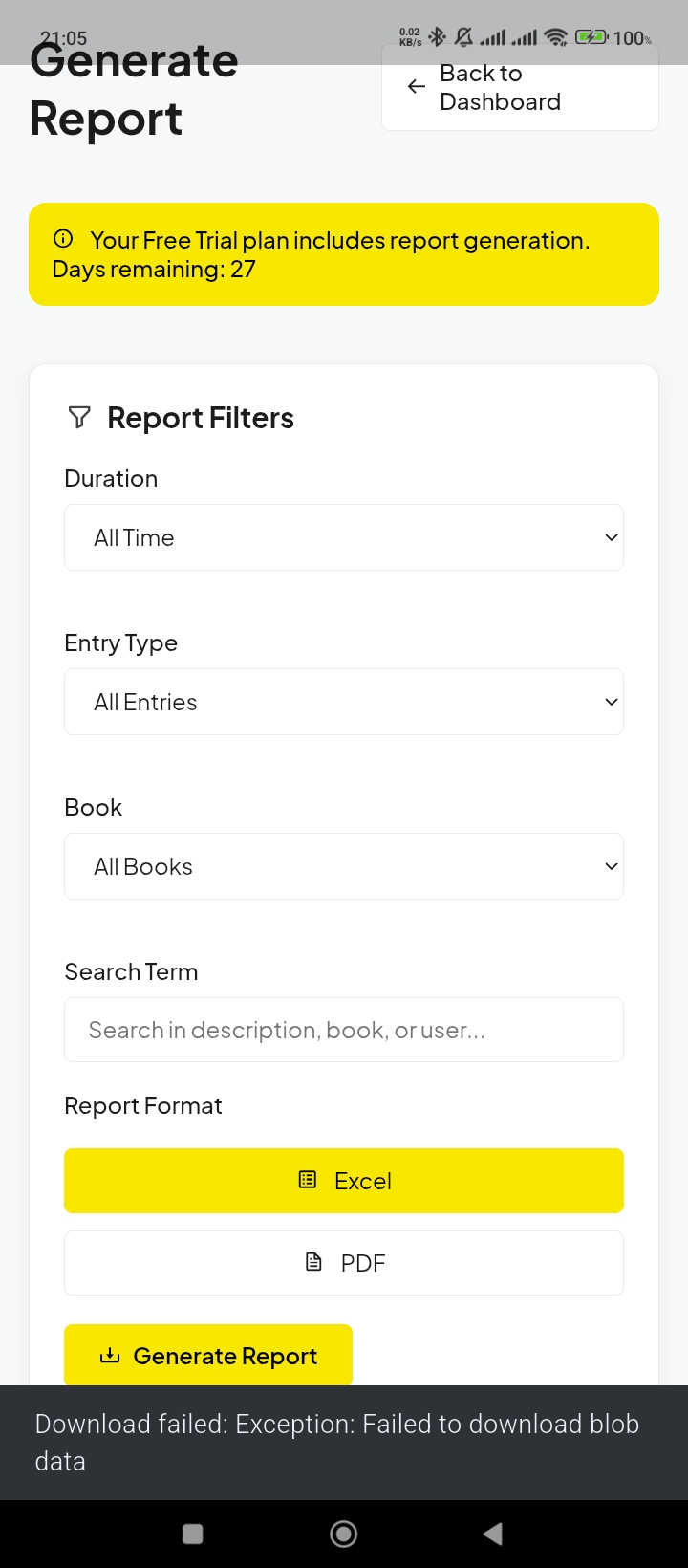
Task: Open the Duration dropdown showing All Time
Action: pos(344,537)
